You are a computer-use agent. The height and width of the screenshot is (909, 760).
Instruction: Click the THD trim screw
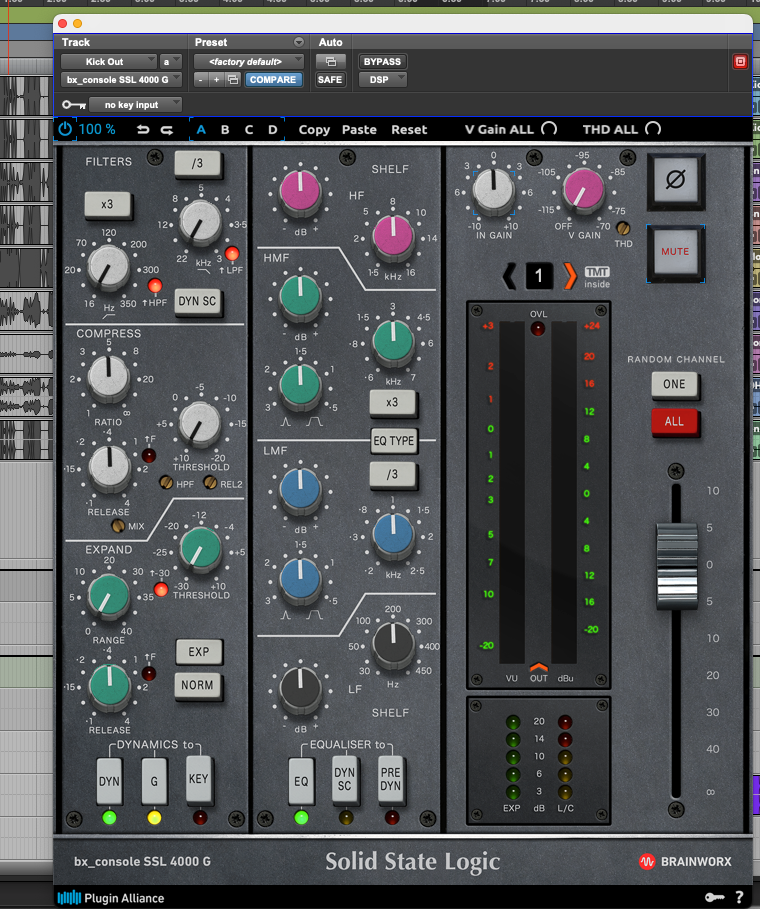coord(623,228)
